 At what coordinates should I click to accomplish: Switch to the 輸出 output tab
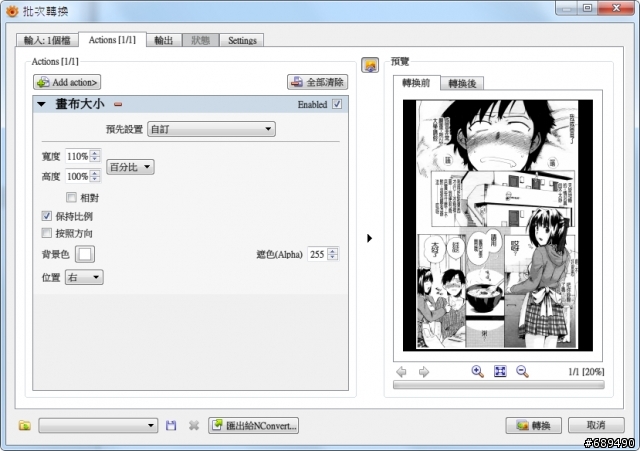tap(164, 40)
